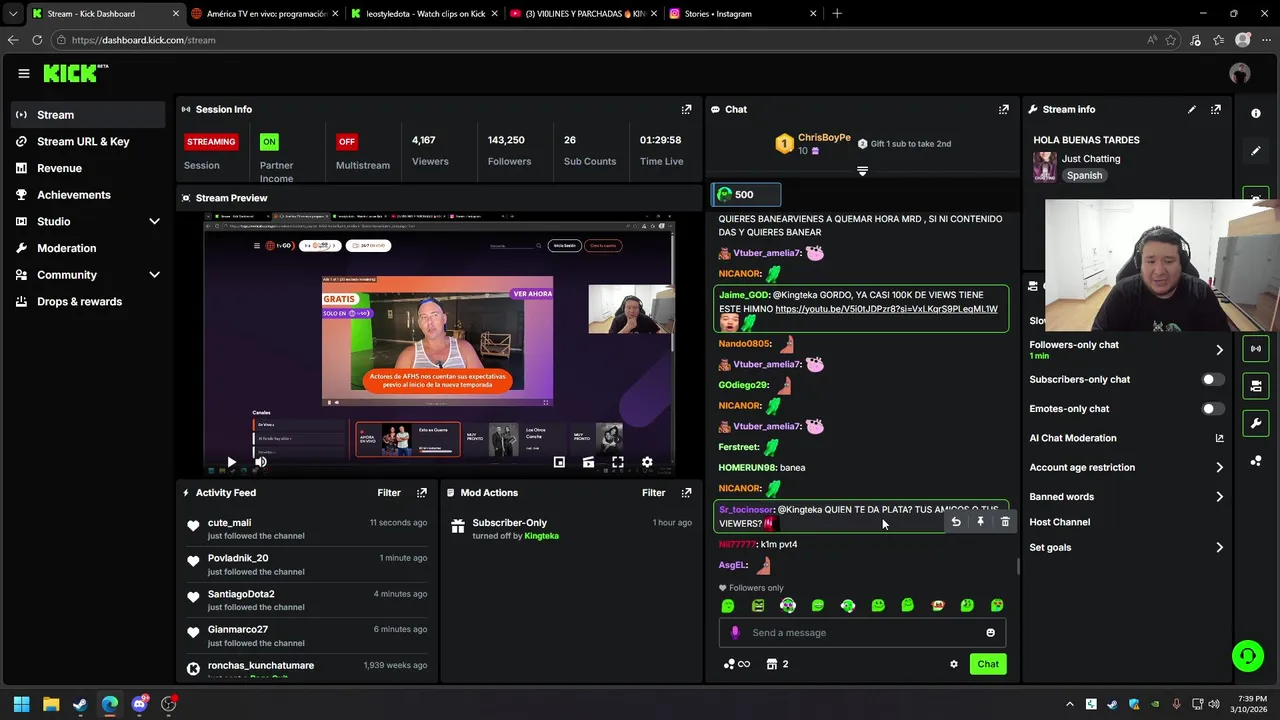Open chat settings gear
The height and width of the screenshot is (720, 1280).
tap(954, 664)
